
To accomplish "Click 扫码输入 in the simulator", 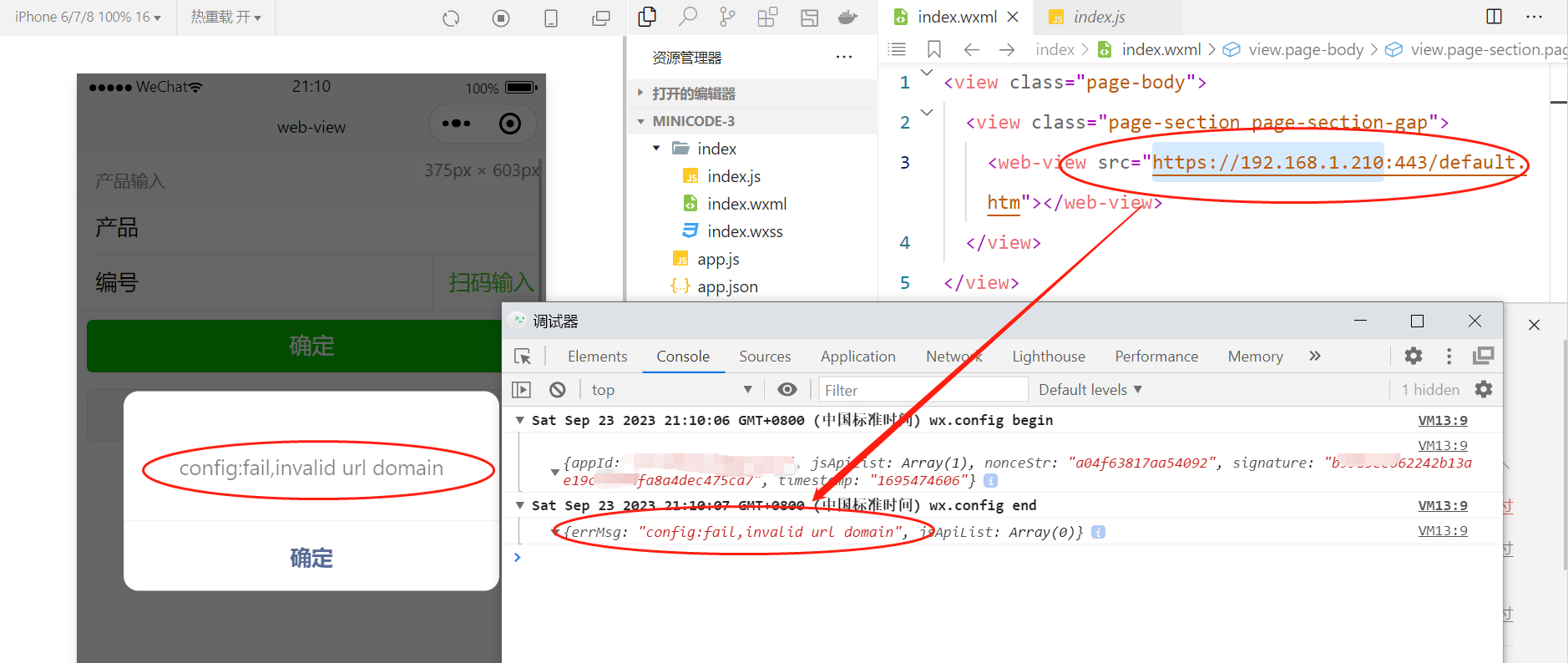I will pos(491,282).
